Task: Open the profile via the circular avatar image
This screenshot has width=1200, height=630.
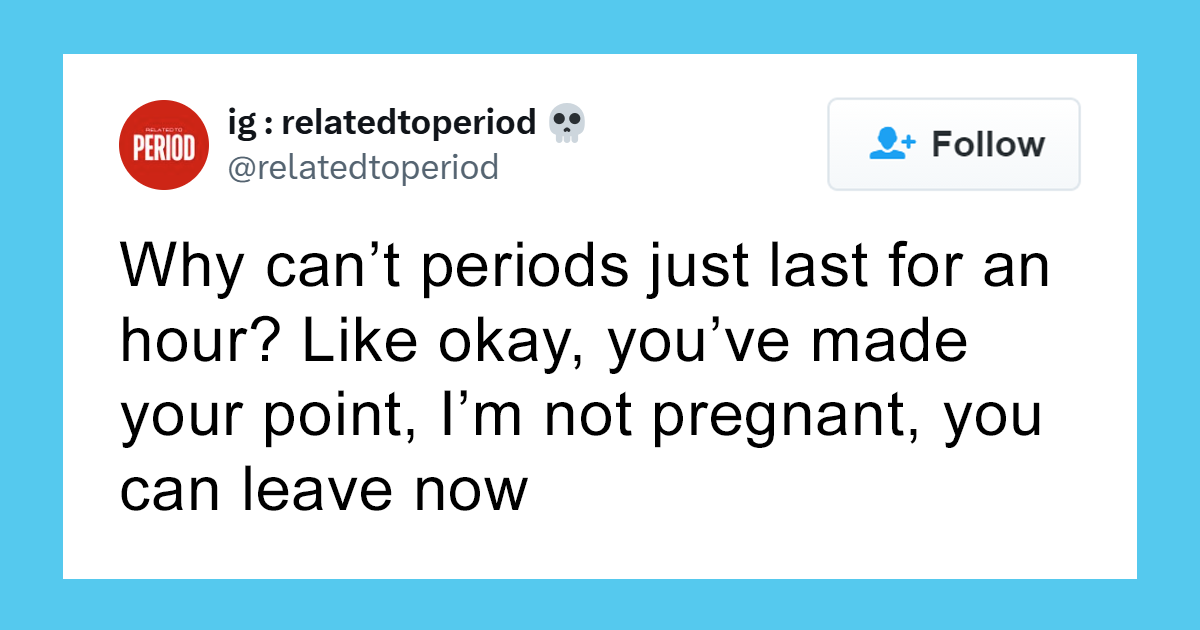Action: tap(164, 144)
